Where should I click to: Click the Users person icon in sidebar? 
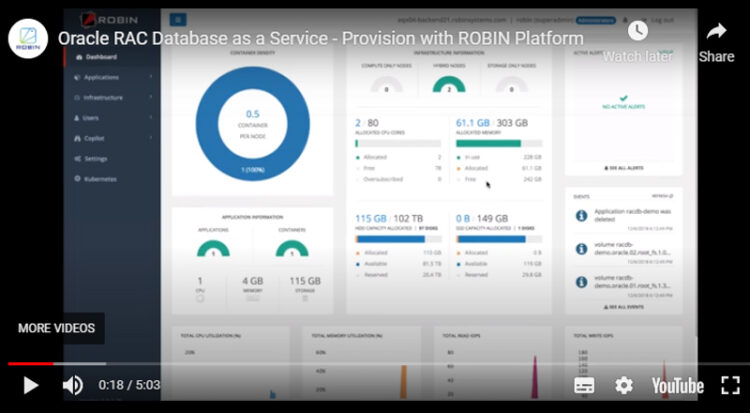pyautogui.click(x=77, y=118)
